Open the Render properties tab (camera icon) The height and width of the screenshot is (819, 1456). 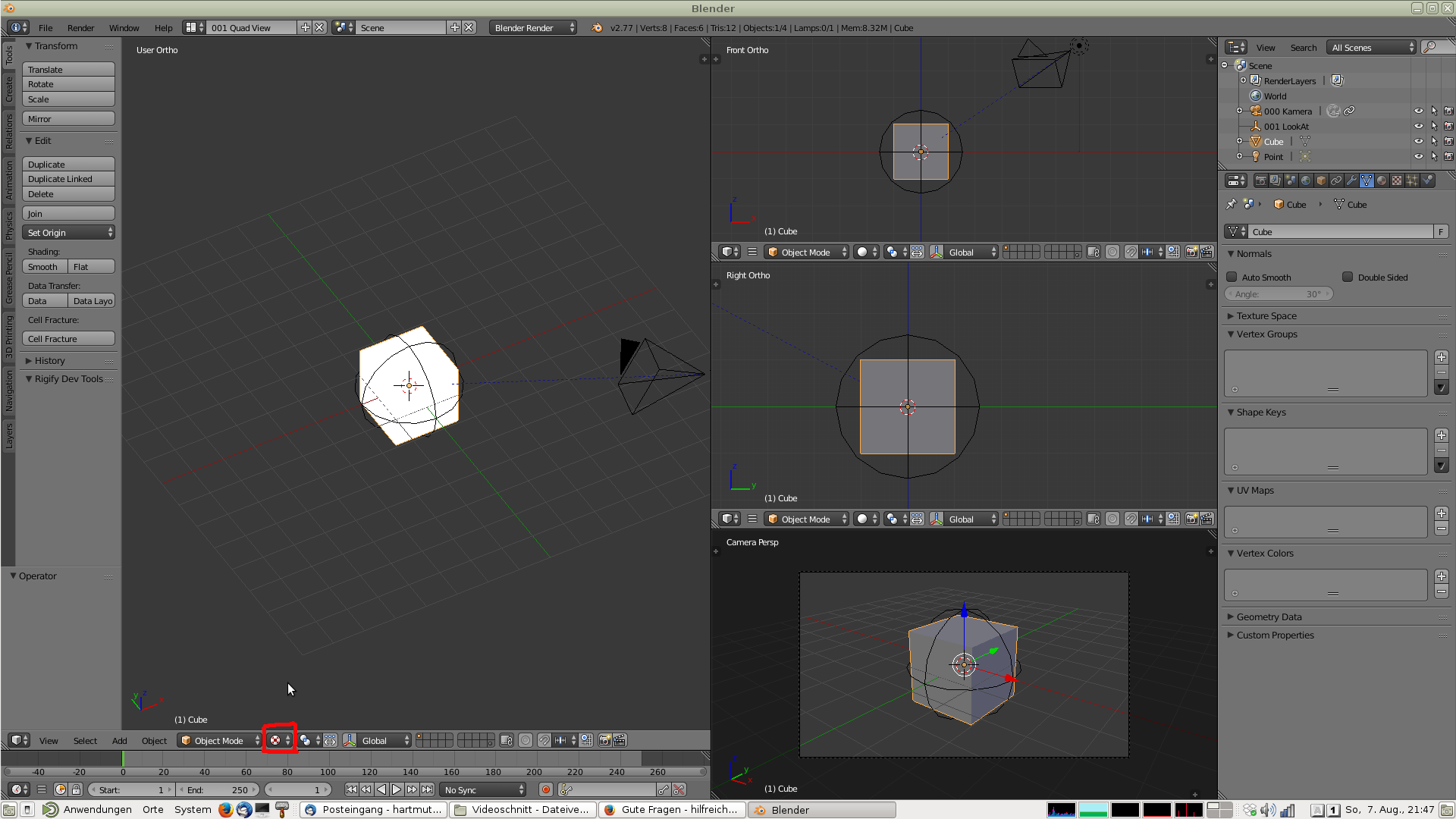pyautogui.click(x=1260, y=180)
